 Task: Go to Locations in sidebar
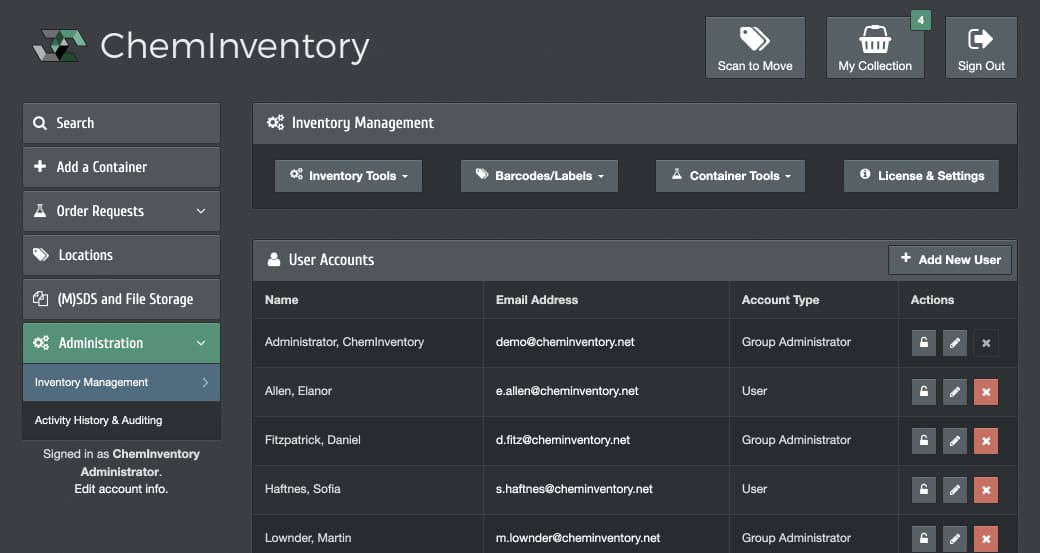[121, 255]
